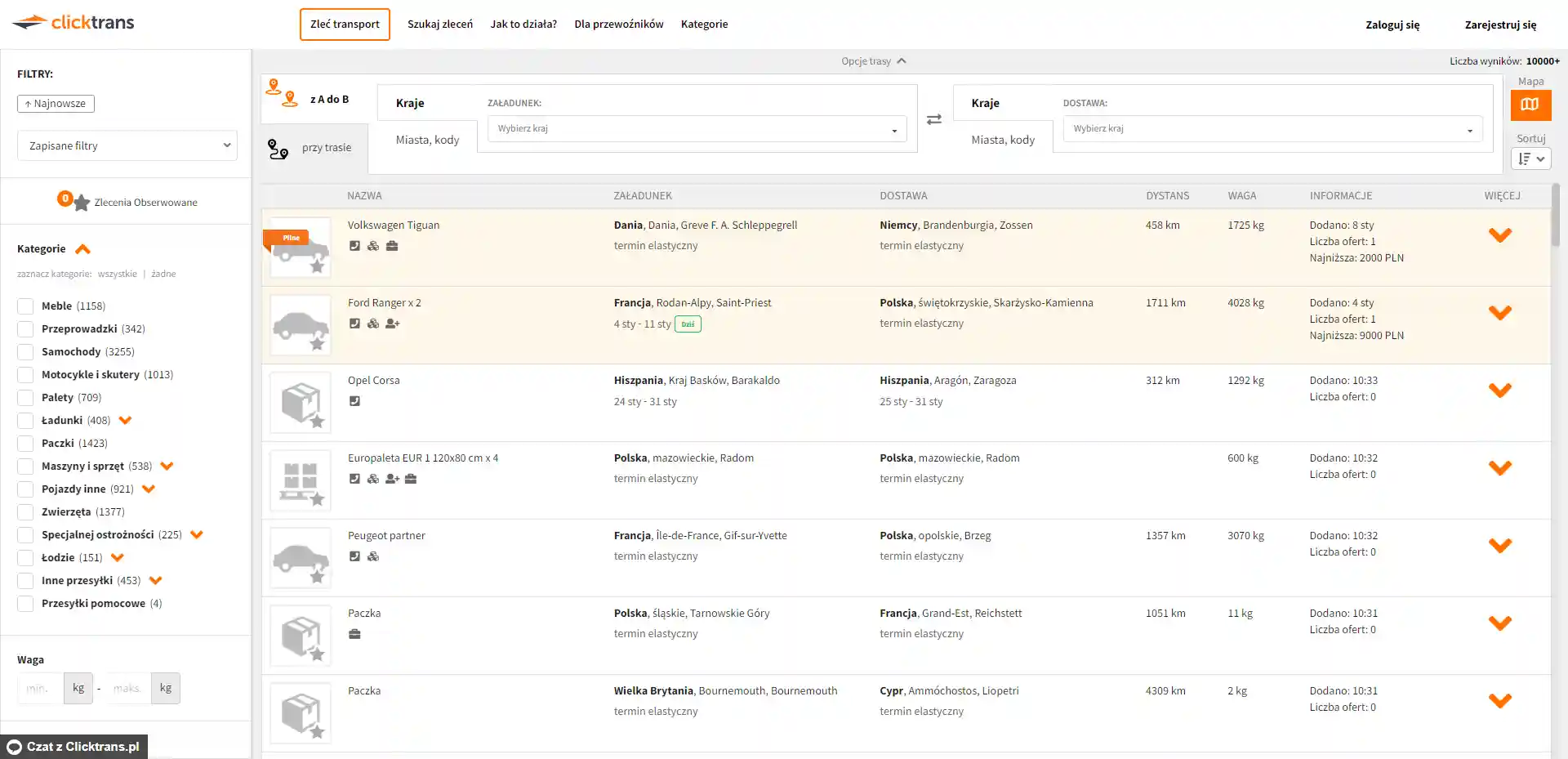
Task: Click the 'Zaloguj się' link
Action: (1392, 25)
